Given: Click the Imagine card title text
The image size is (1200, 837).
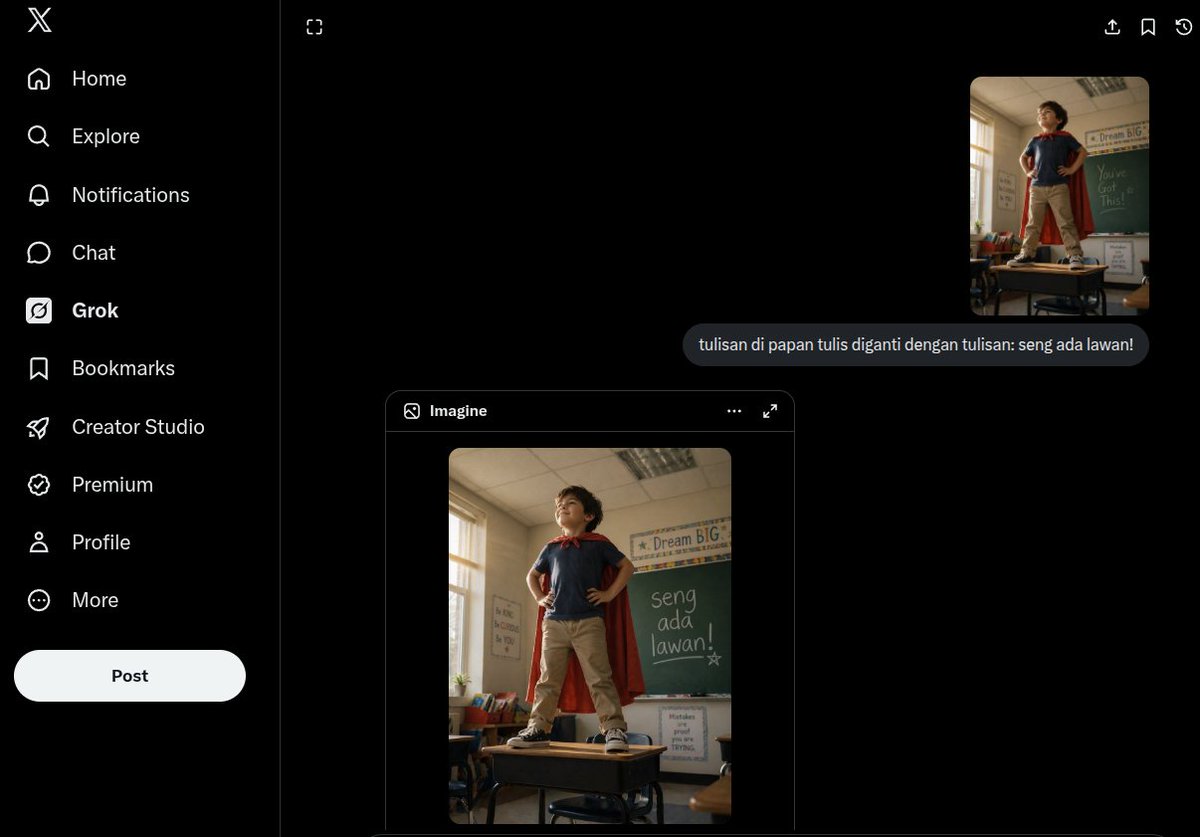Looking at the screenshot, I should click(x=458, y=411).
